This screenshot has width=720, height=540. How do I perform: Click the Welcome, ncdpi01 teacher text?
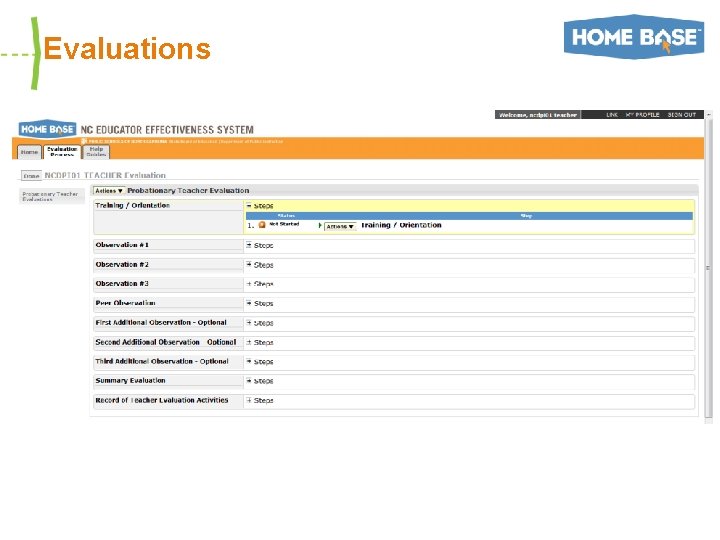tap(538, 115)
